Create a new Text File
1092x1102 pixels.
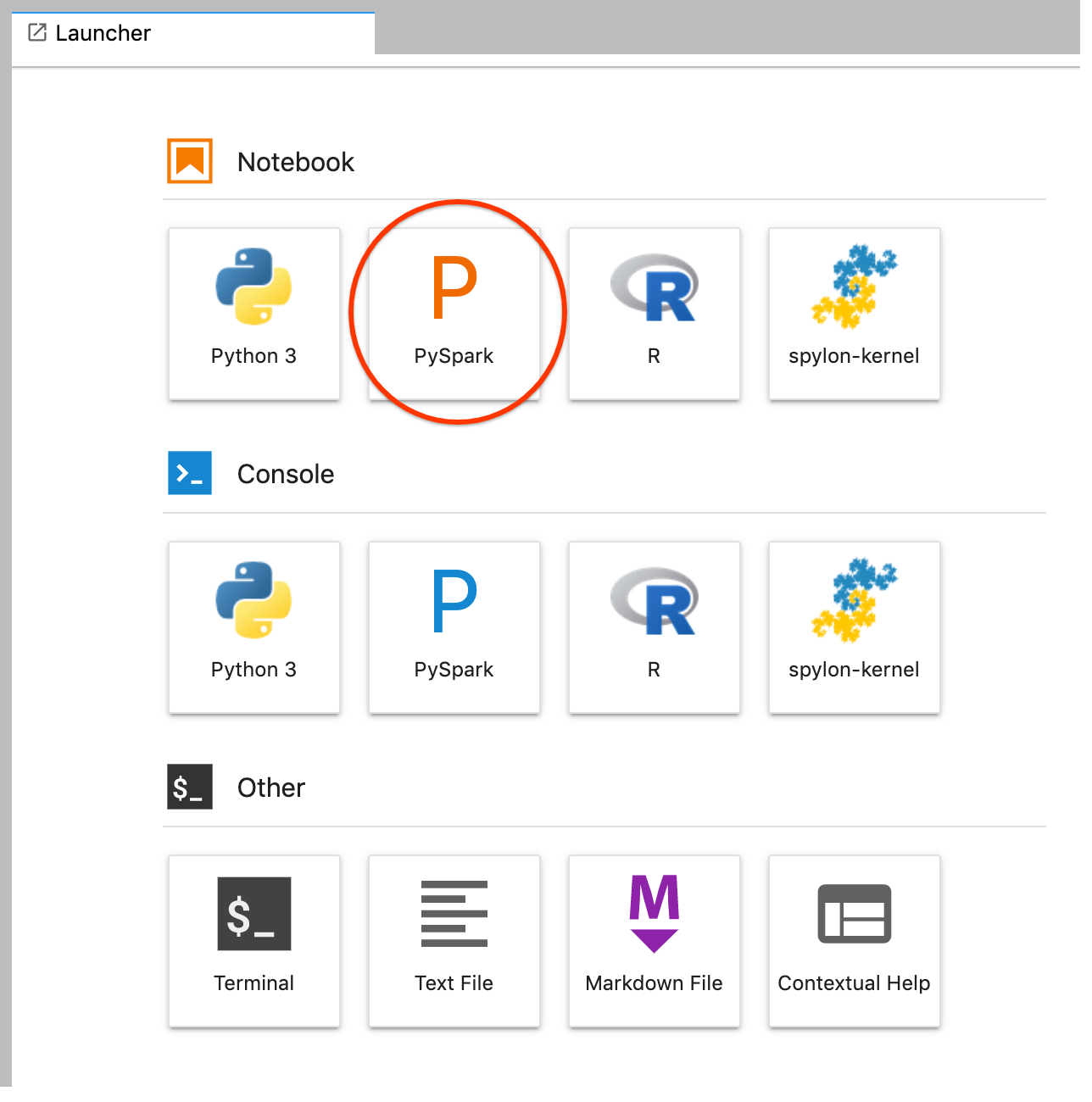click(x=454, y=940)
